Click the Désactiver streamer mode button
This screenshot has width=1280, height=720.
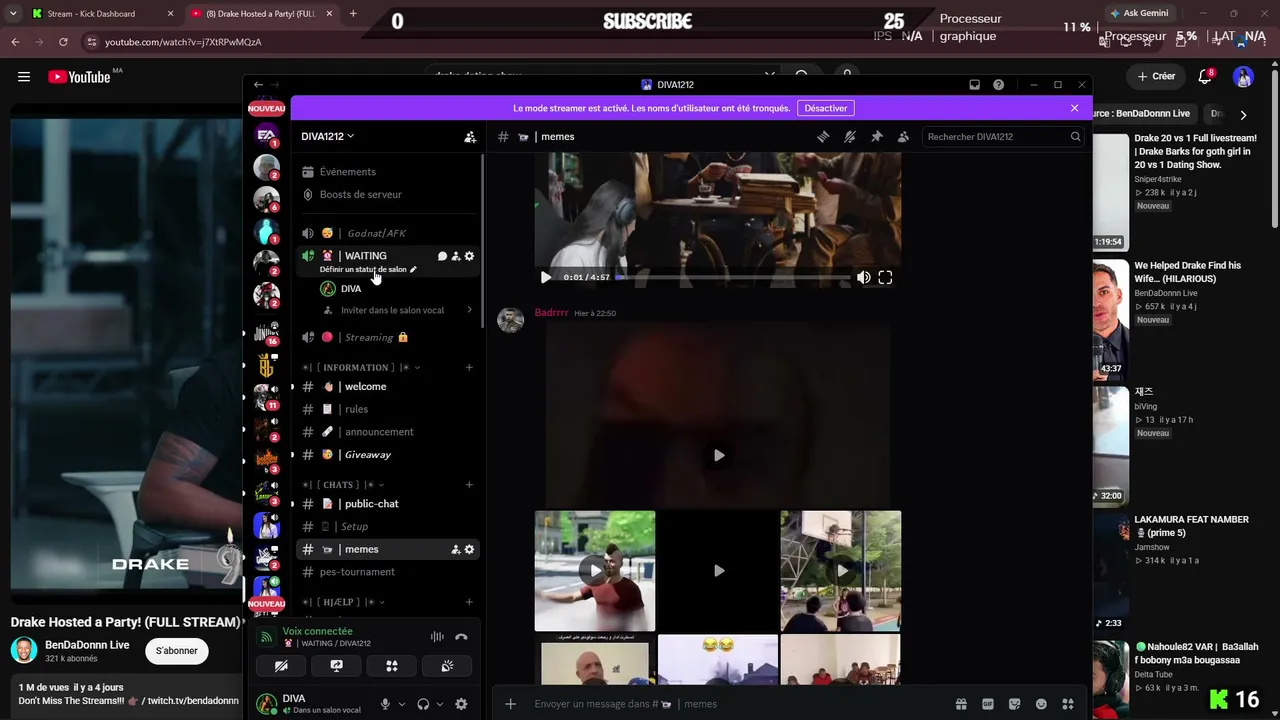(826, 108)
